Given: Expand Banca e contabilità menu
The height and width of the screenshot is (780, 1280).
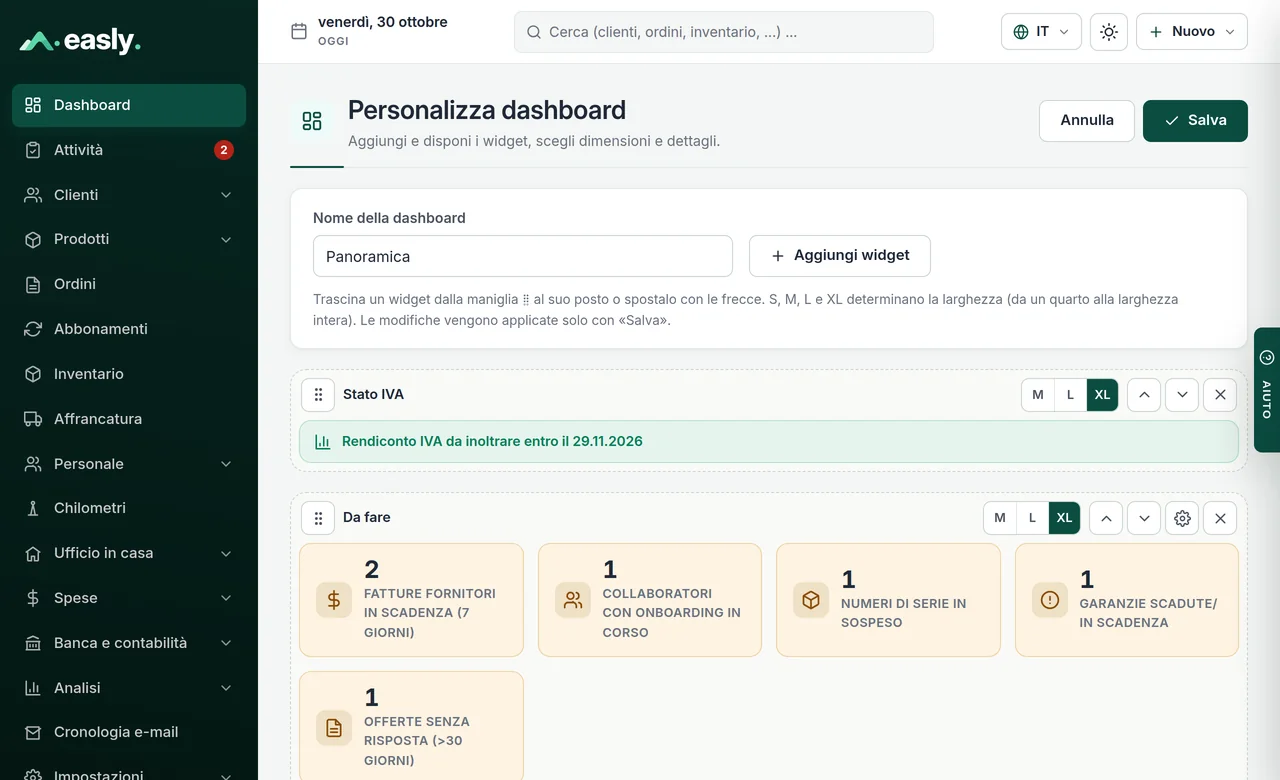Looking at the screenshot, I should coord(226,643).
